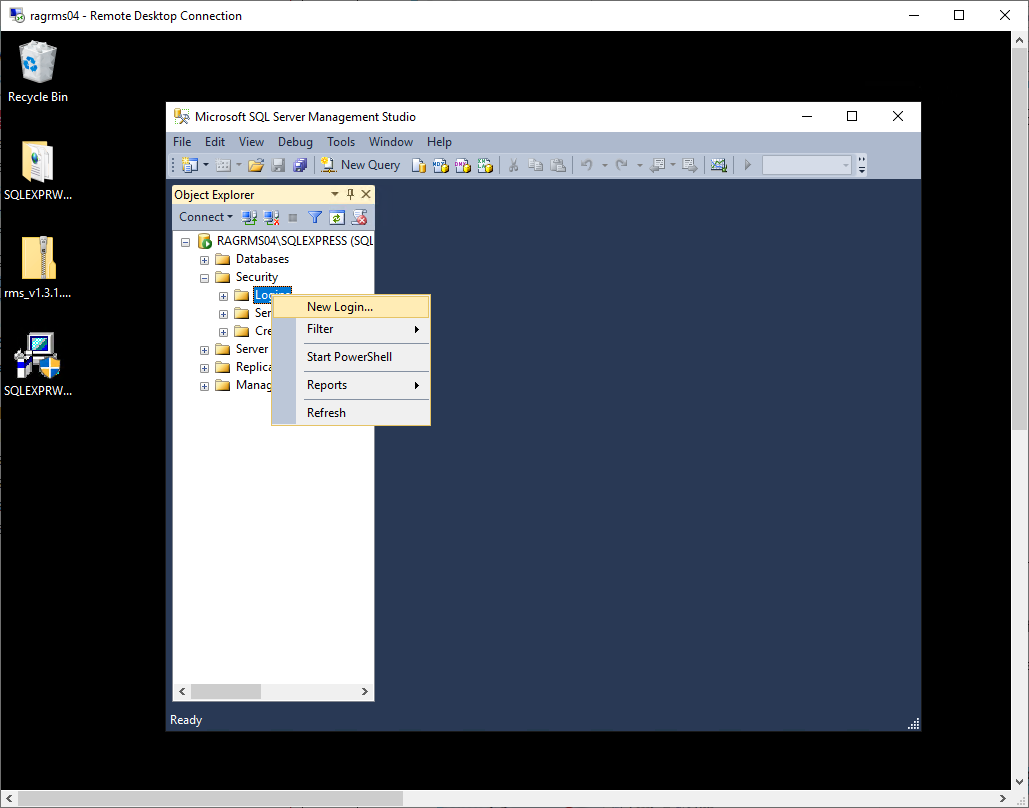Click the Filter funnel icon

(315, 217)
